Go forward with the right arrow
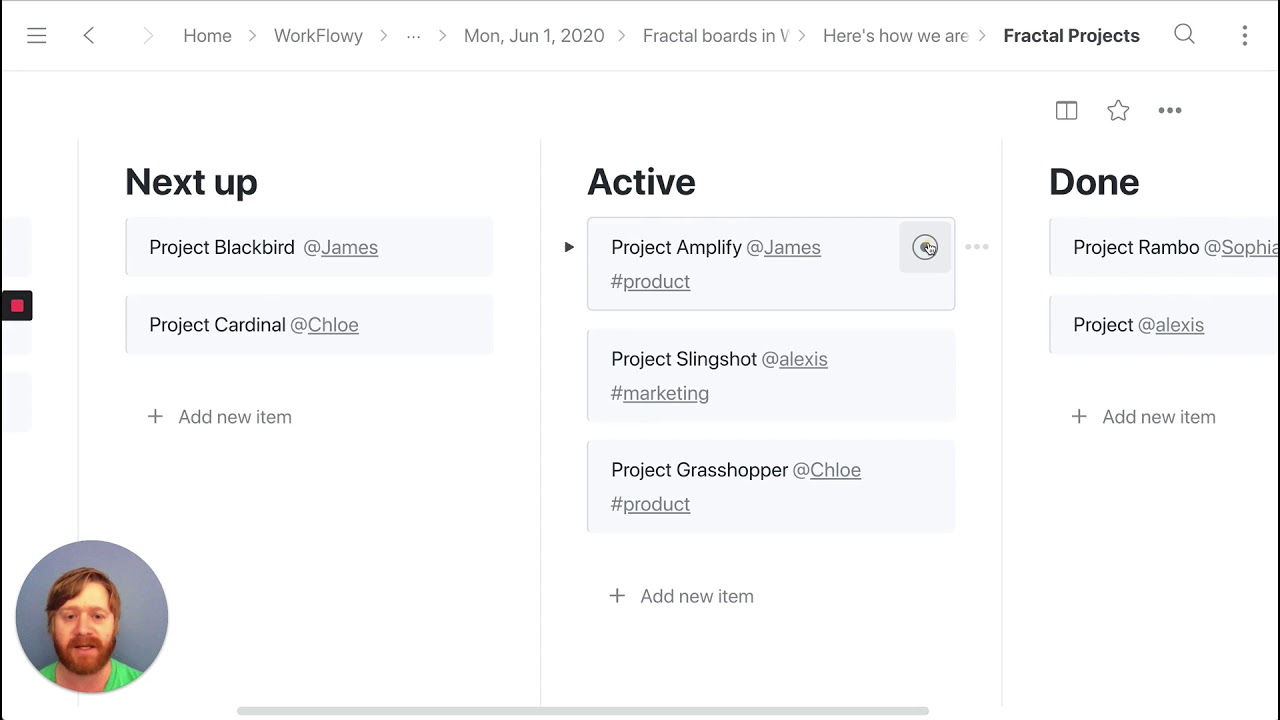Viewport: 1280px width, 720px height. click(x=148, y=36)
